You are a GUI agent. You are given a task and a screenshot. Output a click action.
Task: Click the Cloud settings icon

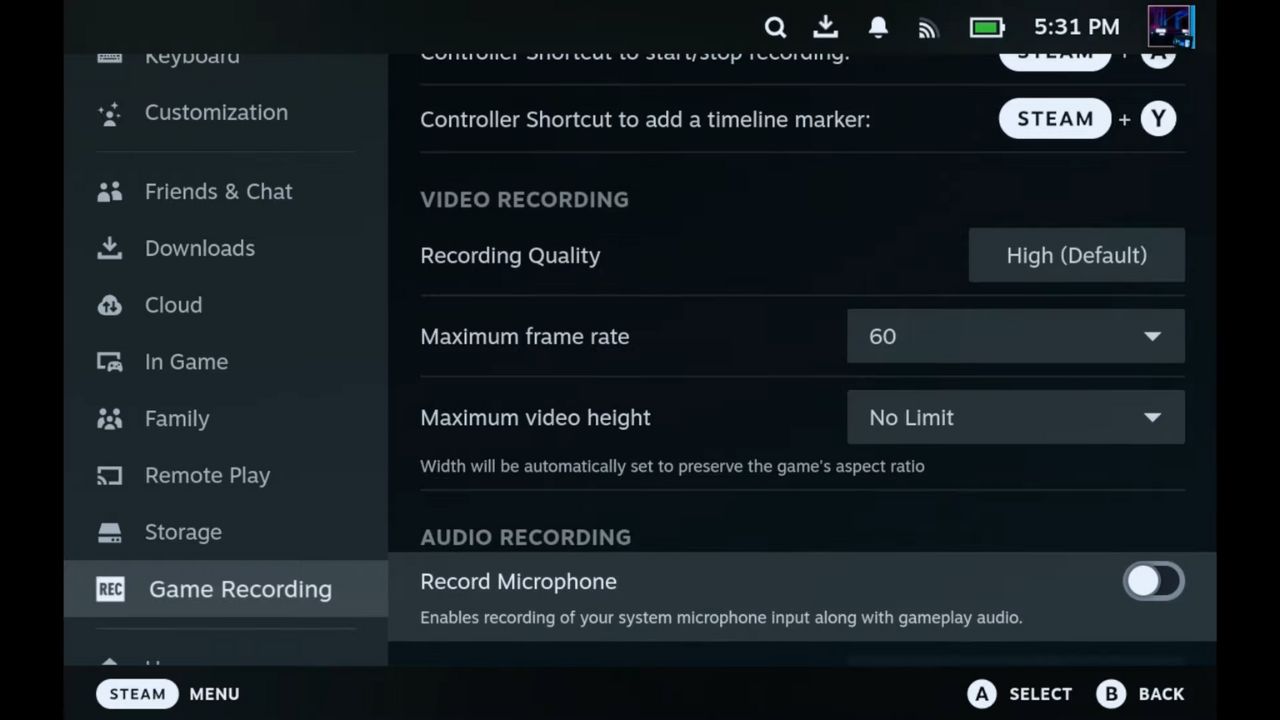click(x=110, y=305)
